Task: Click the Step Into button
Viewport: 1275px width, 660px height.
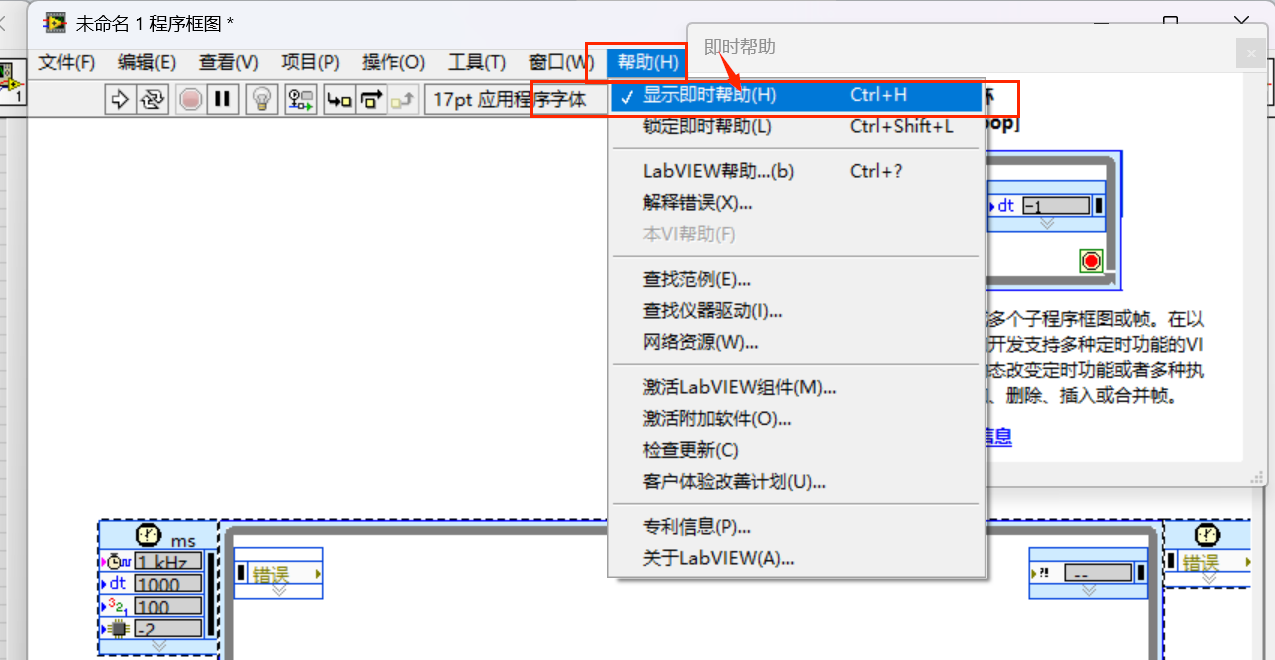Action: click(340, 99)
